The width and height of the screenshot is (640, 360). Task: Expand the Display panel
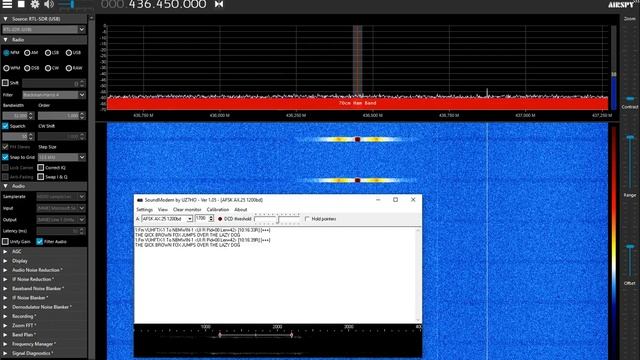pyautogui.click(x=5, y=261)
